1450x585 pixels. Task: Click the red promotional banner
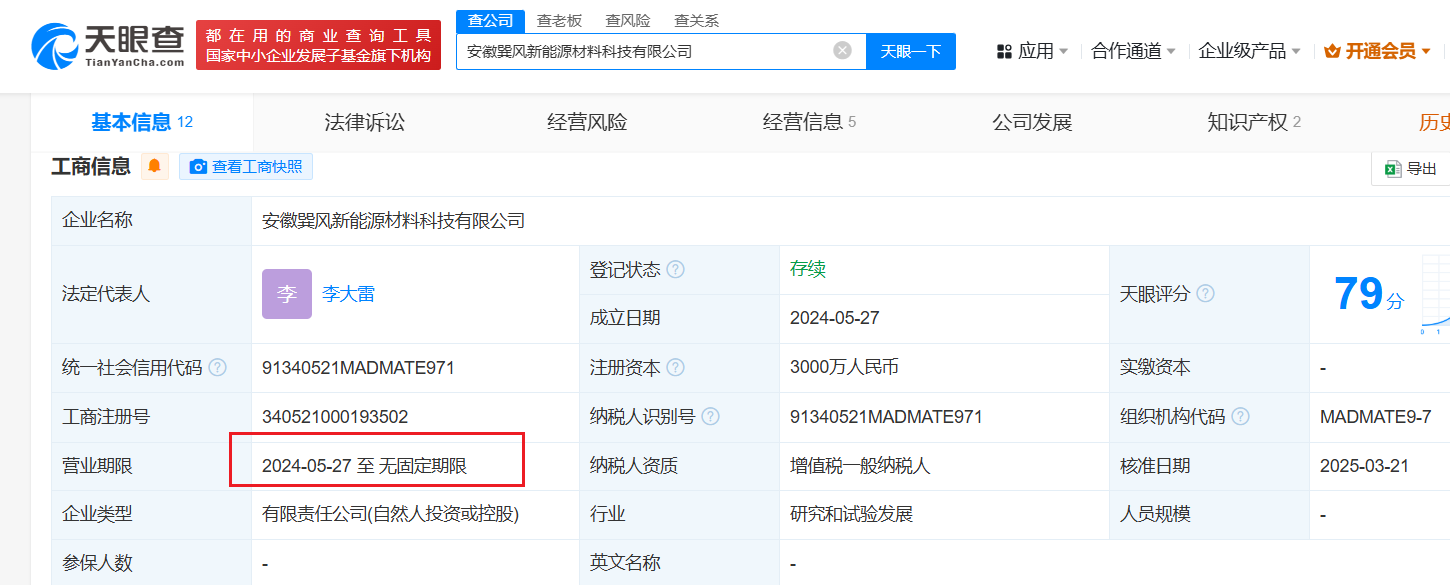tap(318, 45)
